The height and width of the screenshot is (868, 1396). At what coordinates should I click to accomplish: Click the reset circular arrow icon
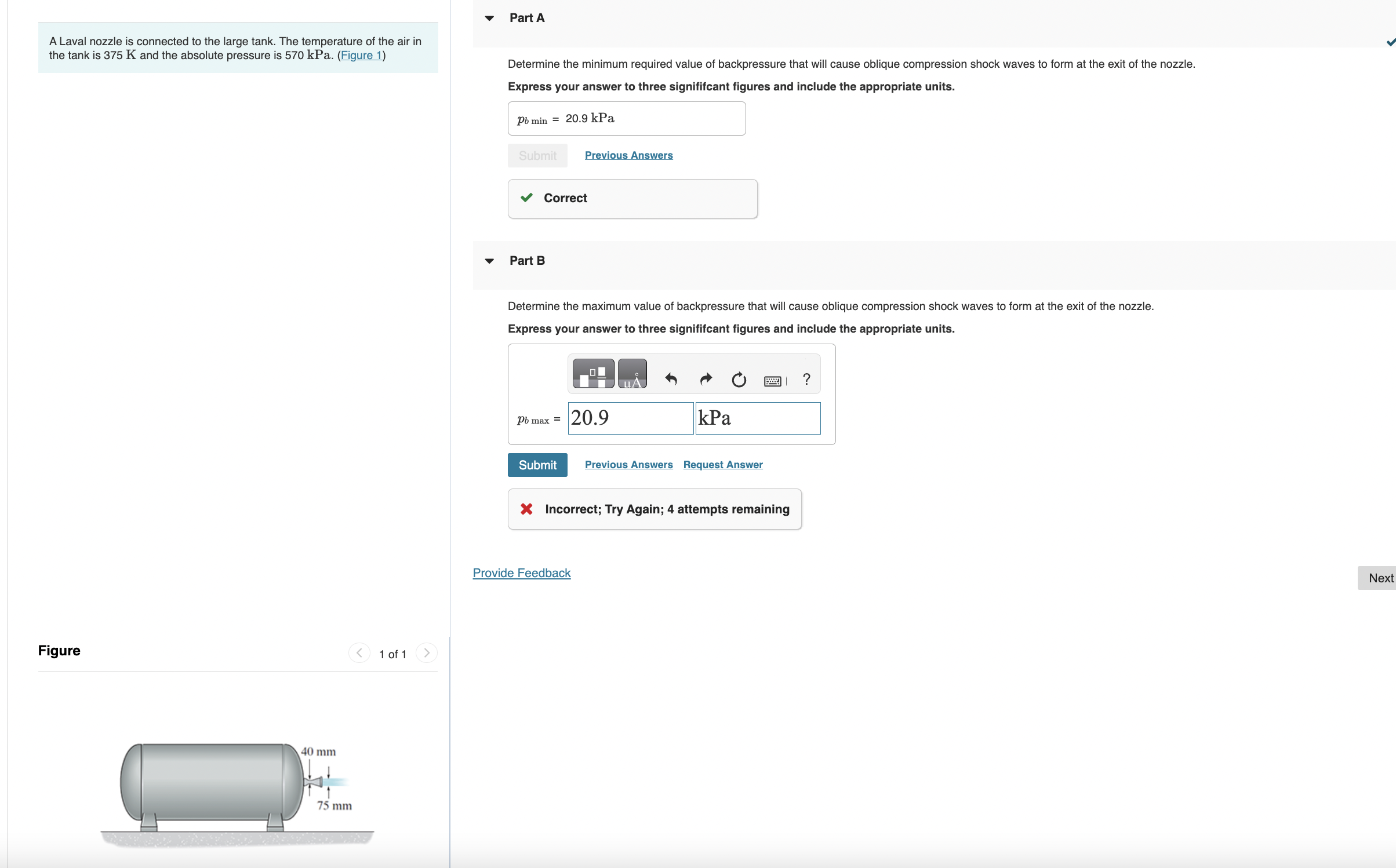(739, 380)
